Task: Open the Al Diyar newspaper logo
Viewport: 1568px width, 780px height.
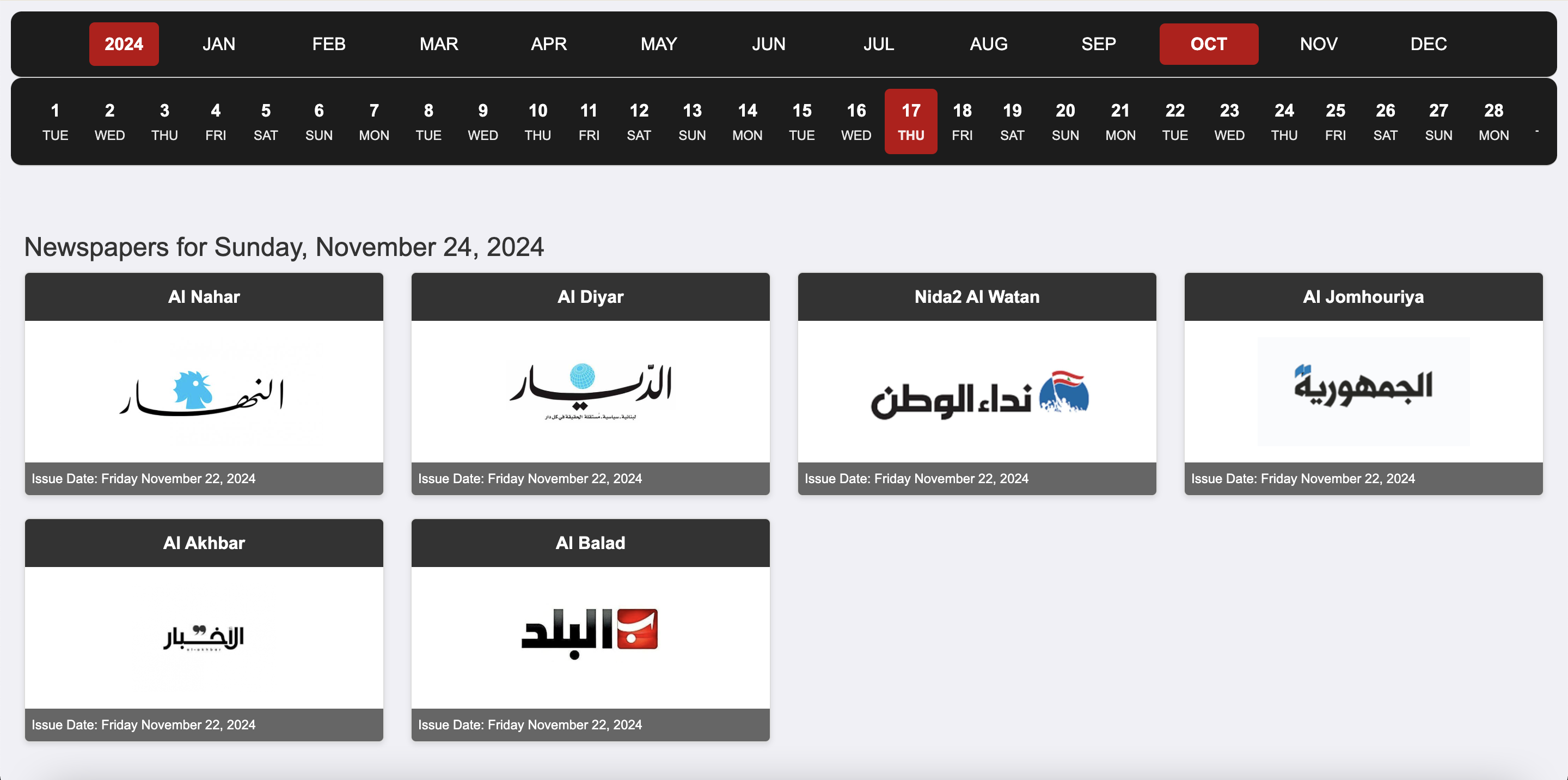Action: click(x=590, y=392)
